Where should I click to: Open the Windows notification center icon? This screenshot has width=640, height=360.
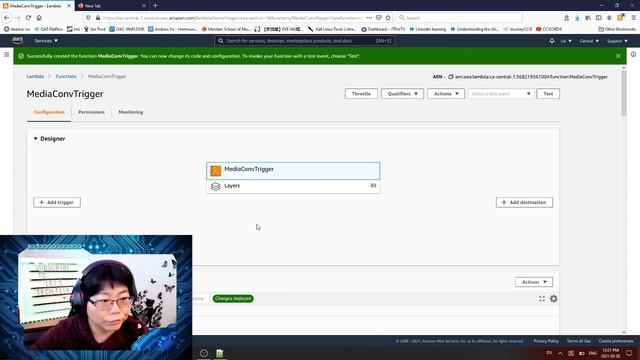(629, 353)
